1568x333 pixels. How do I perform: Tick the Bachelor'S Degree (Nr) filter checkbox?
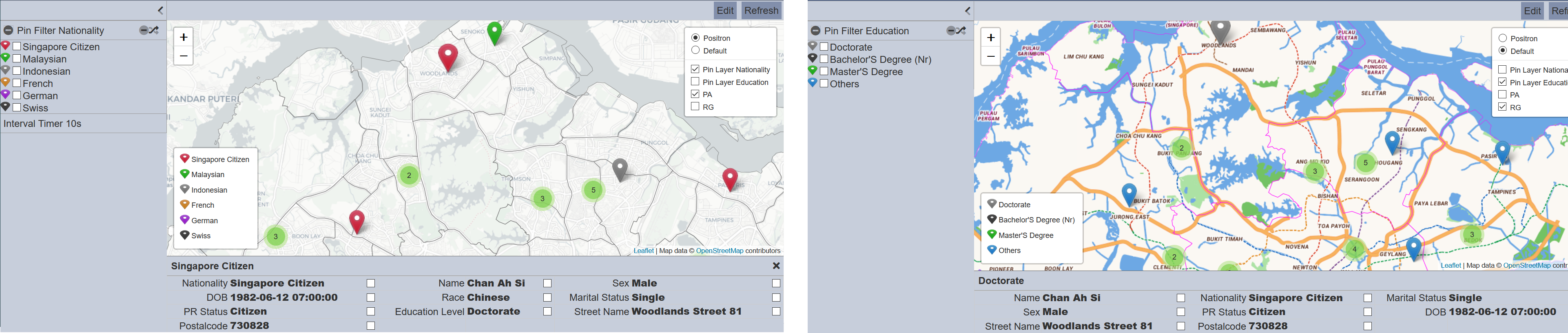click(824, 59)
